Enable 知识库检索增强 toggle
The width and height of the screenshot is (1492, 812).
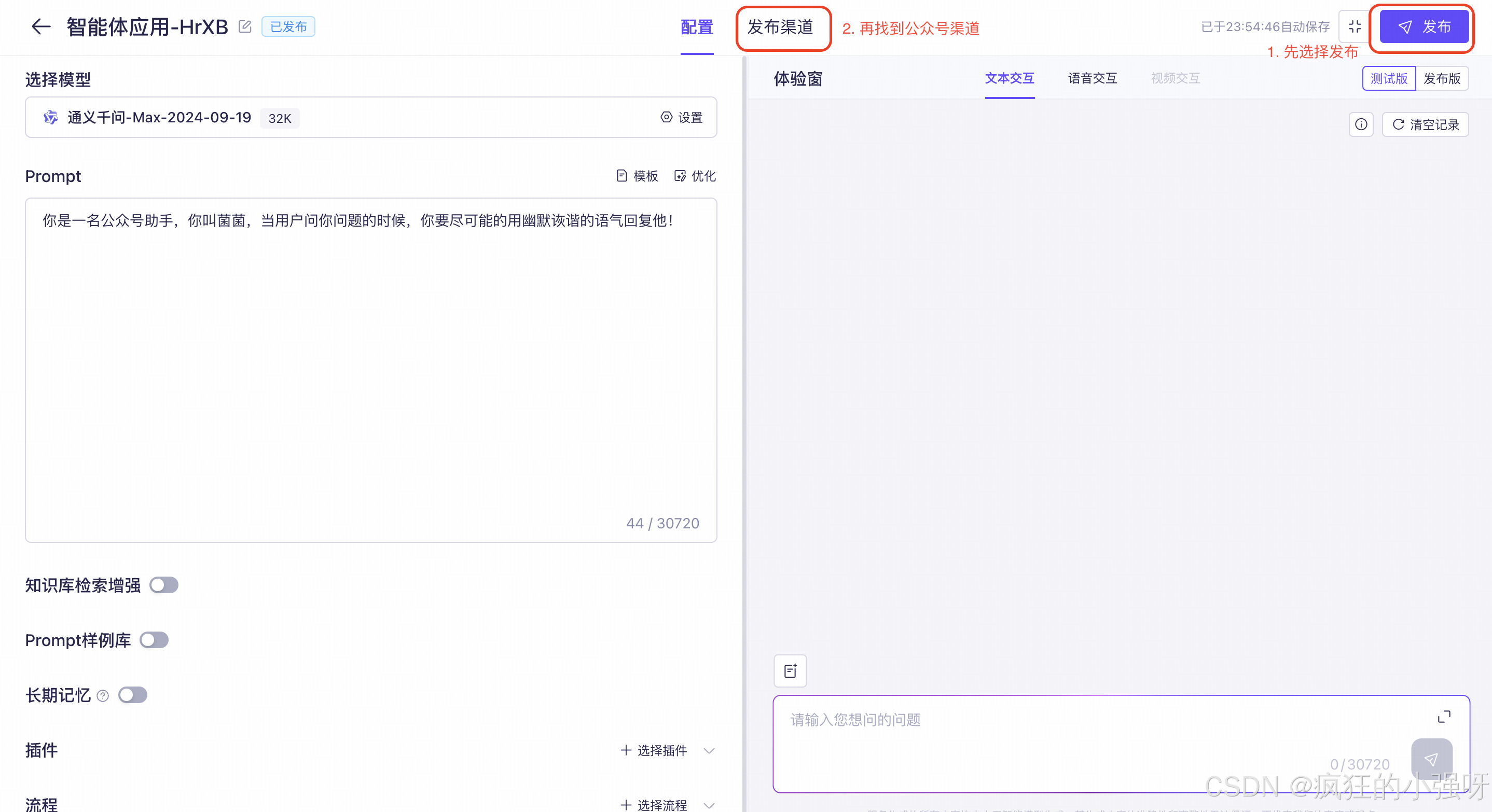coord(164,585)
